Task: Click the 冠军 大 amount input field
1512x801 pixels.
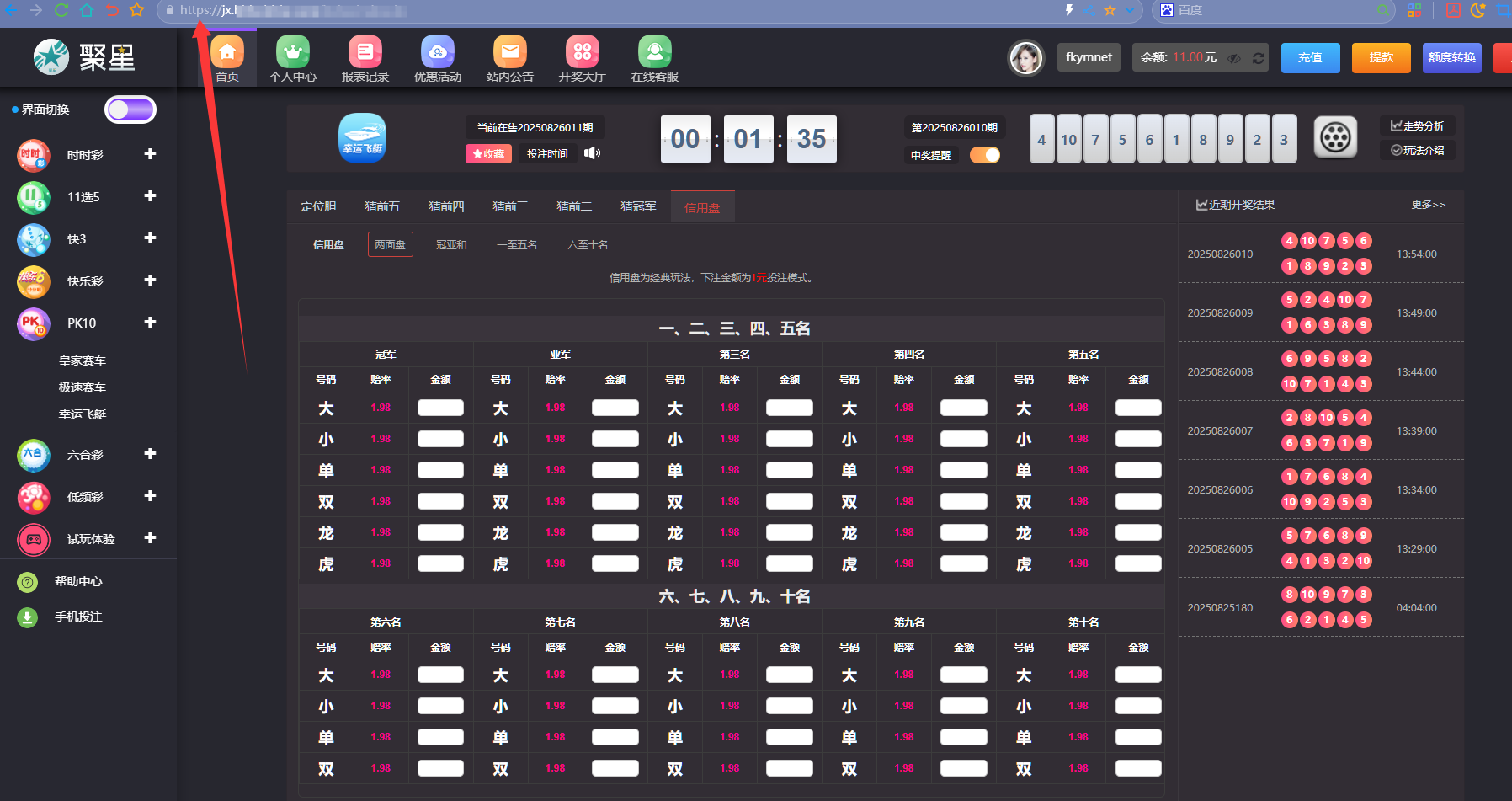Action: click(x=440, y=408)
